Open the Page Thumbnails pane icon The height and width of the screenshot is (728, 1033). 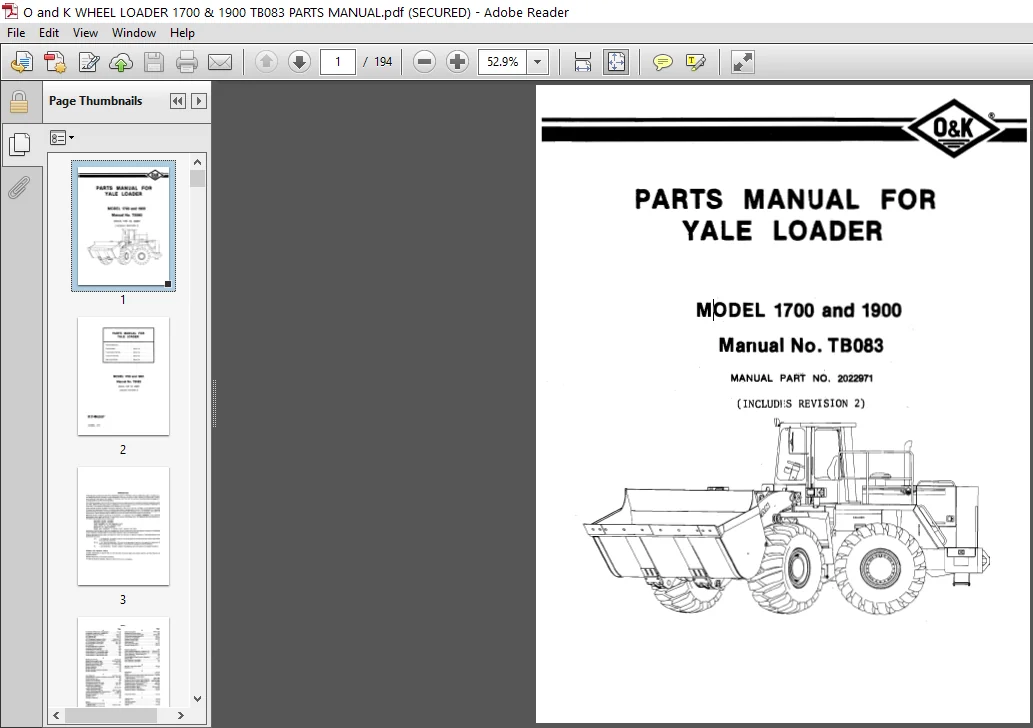point(19,144)
